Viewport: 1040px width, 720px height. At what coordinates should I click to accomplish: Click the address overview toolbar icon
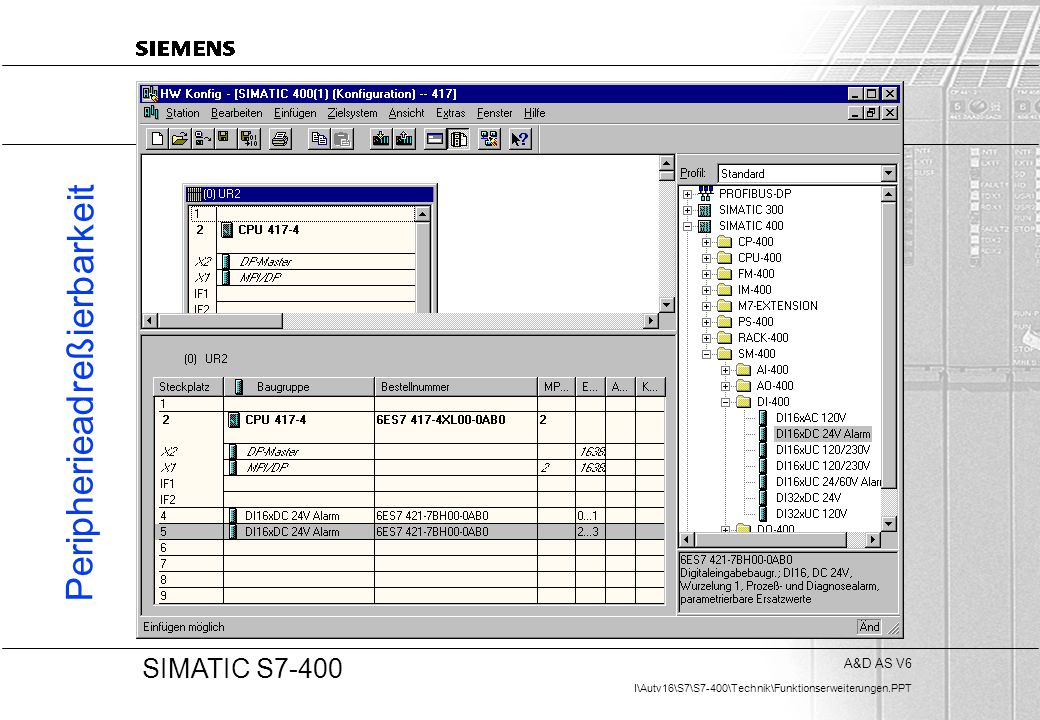pyautogui.click(x=435, y=139)
